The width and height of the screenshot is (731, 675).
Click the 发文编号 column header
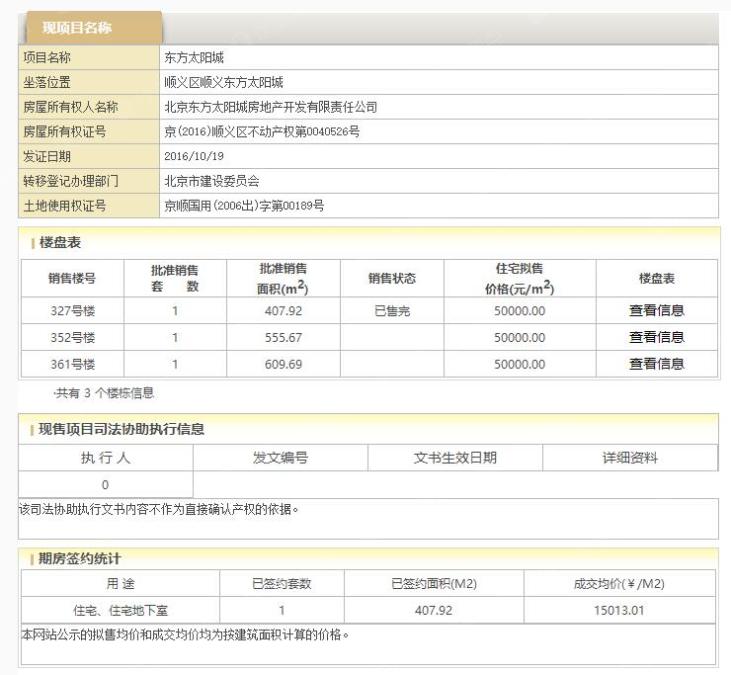[280, 458]
